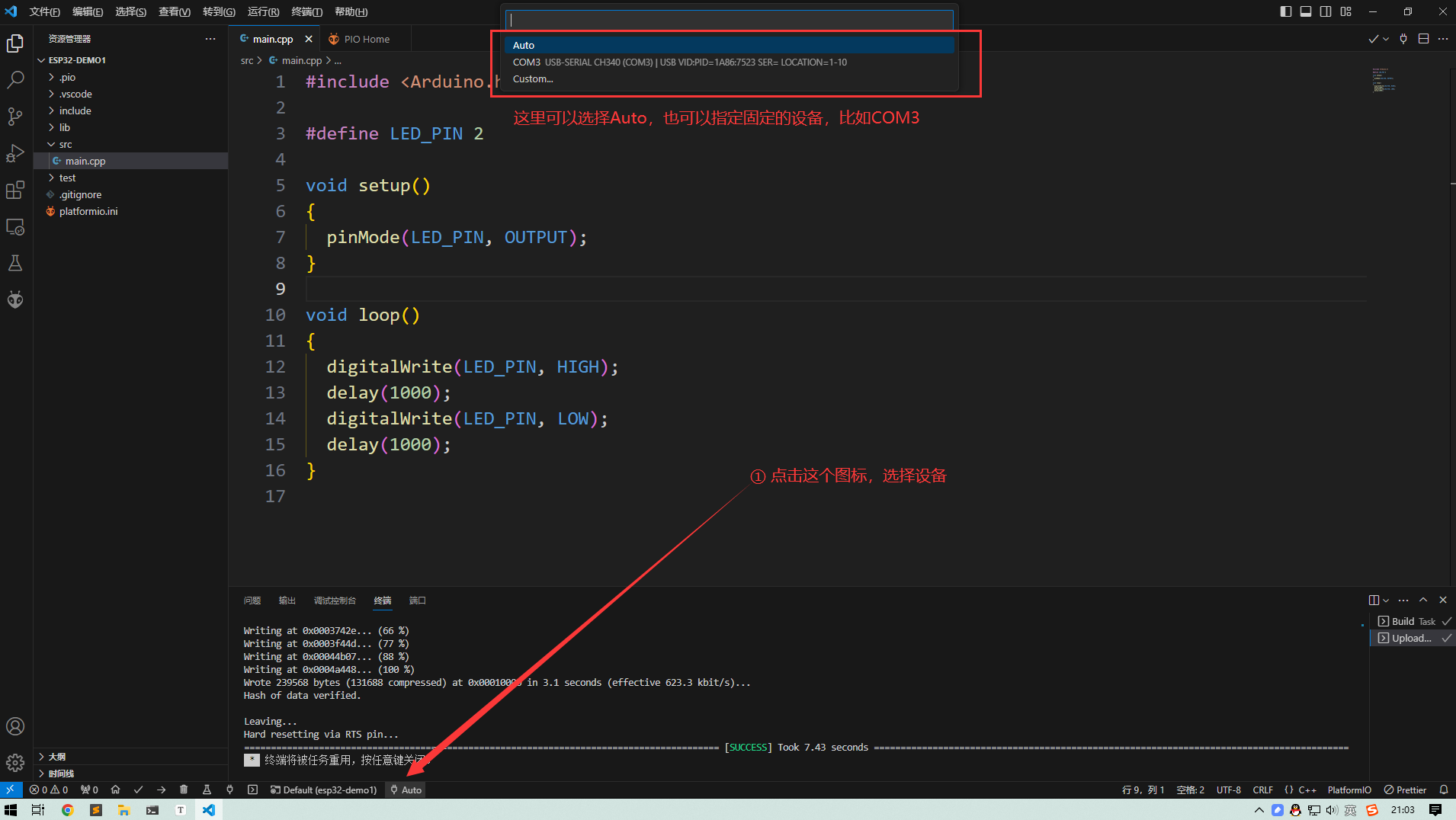Open Testing flask view in activity bar
Viewport: 1456px width, 820px height.
click(15, 263)
